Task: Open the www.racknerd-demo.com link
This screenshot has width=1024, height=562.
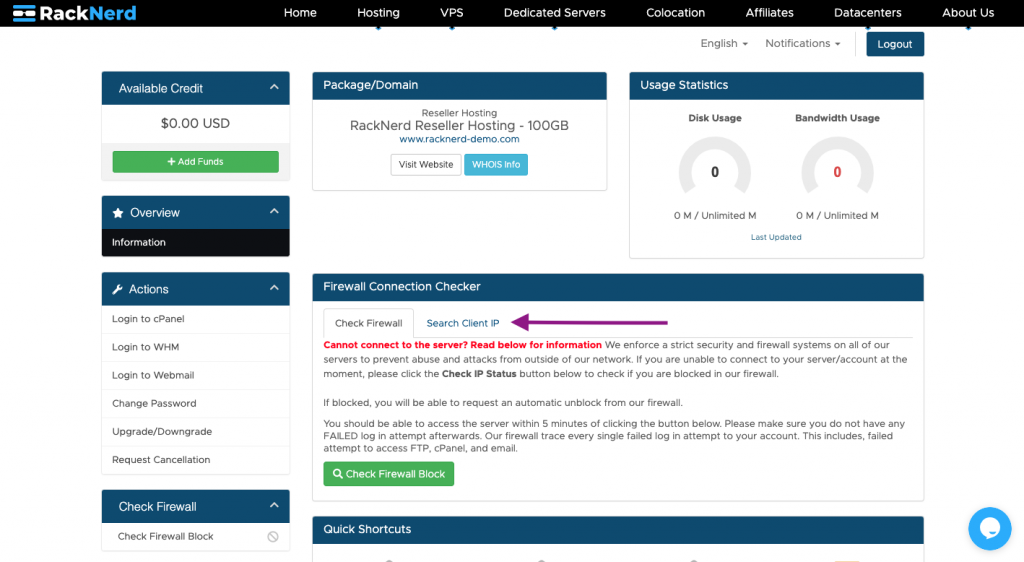Action: point(459,139)
